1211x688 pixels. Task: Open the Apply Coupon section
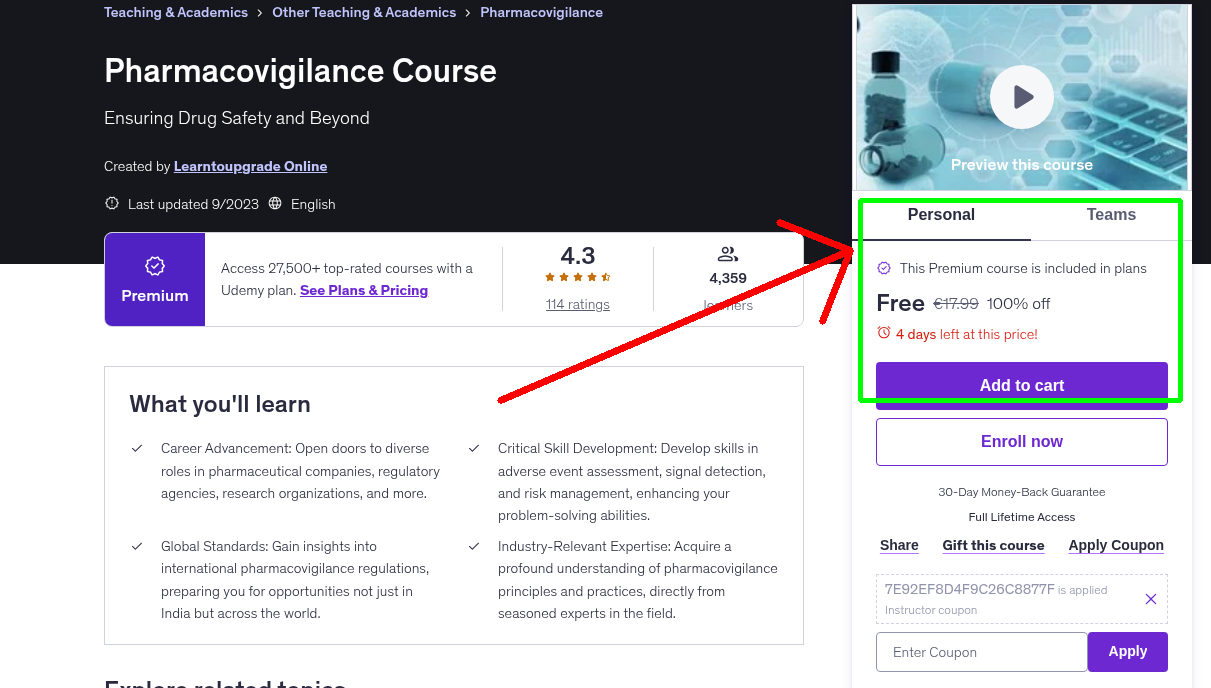click(x=1116, y=545)
